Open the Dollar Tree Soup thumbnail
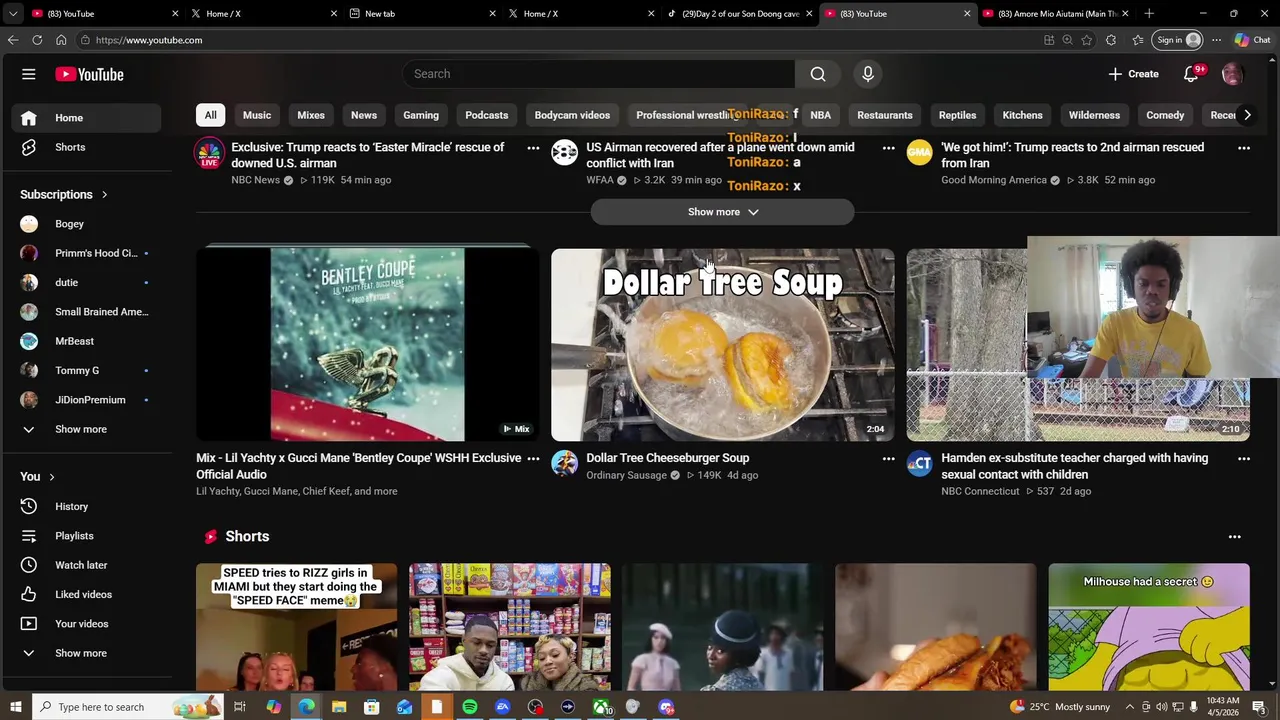Screen dimensions: 1280x720 click(722, 344)
